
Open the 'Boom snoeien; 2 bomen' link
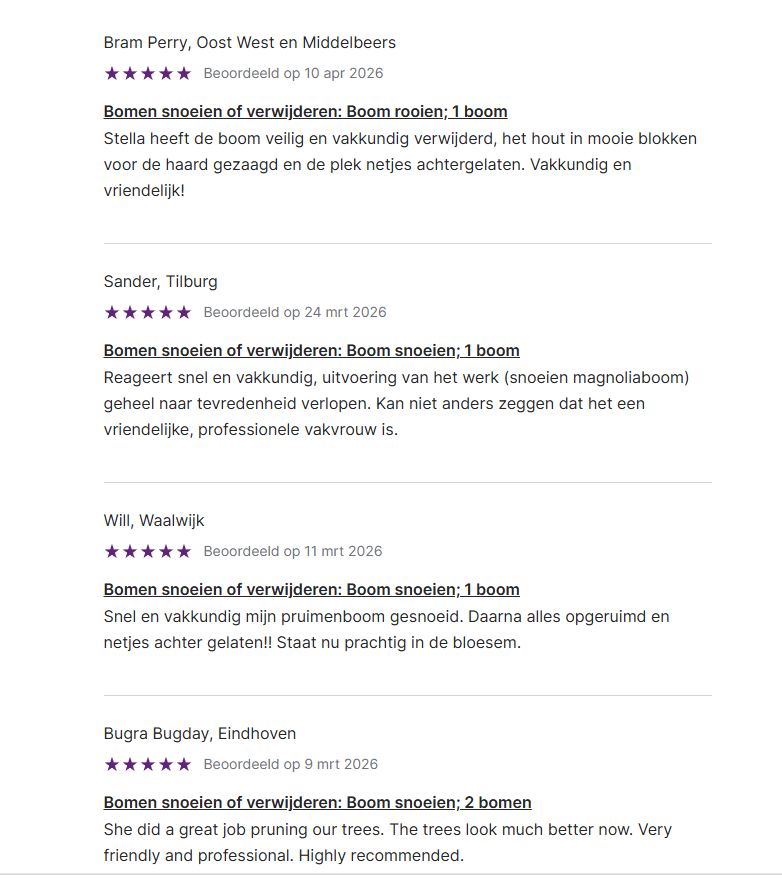317,803
